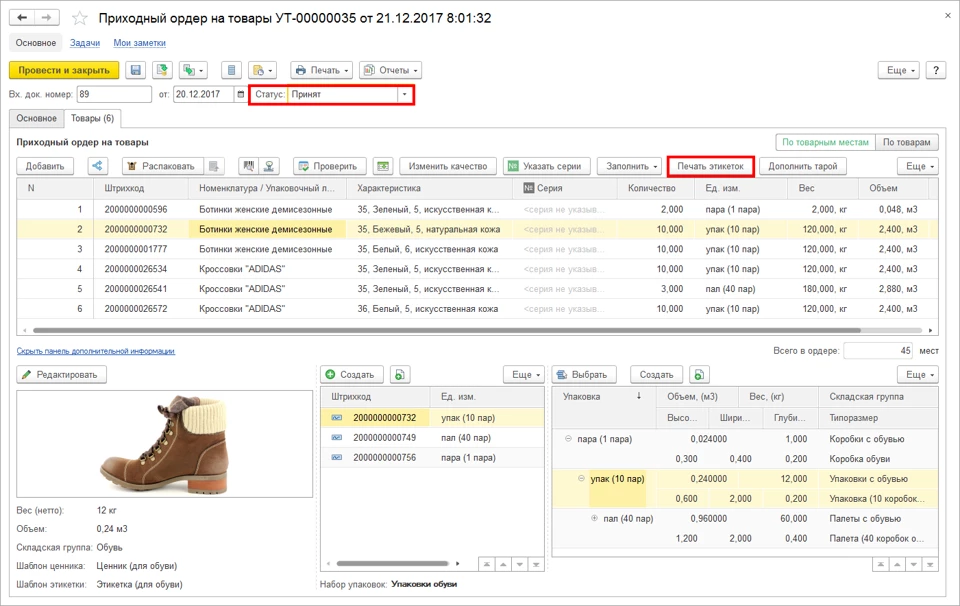Click the save document floppy disk icon
Image resolution: width=960 pixels, height=606 pixels.
[x=135, y=70]
